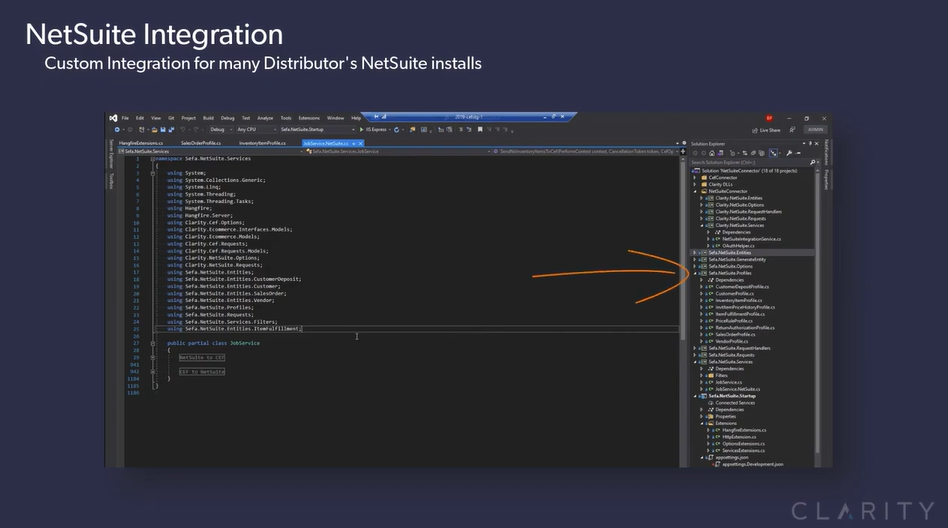The width and height of the screenshot is (948, 528).
Task: Select OptionsExtensions.cs file
Action: 743,444
